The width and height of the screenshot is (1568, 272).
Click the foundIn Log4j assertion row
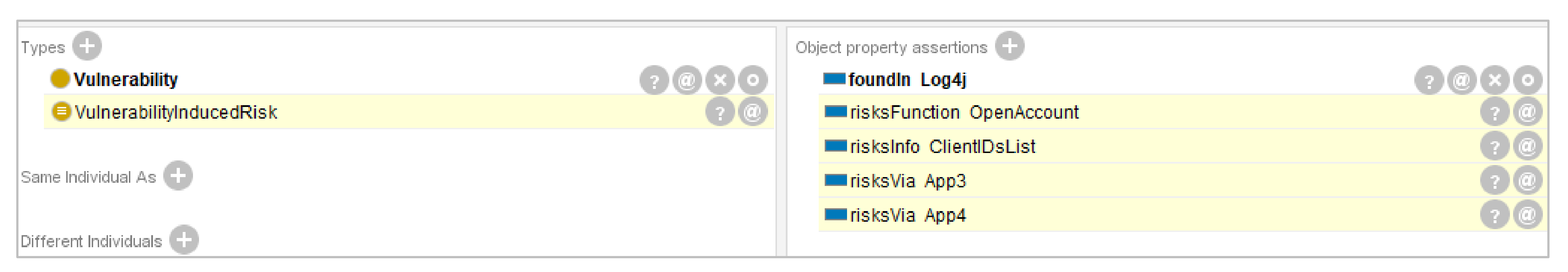(x=907, y=80)
